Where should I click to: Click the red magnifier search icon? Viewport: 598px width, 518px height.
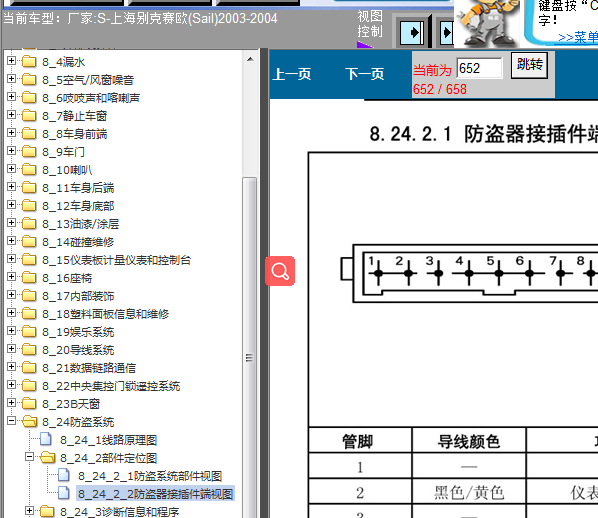[280, 271]
